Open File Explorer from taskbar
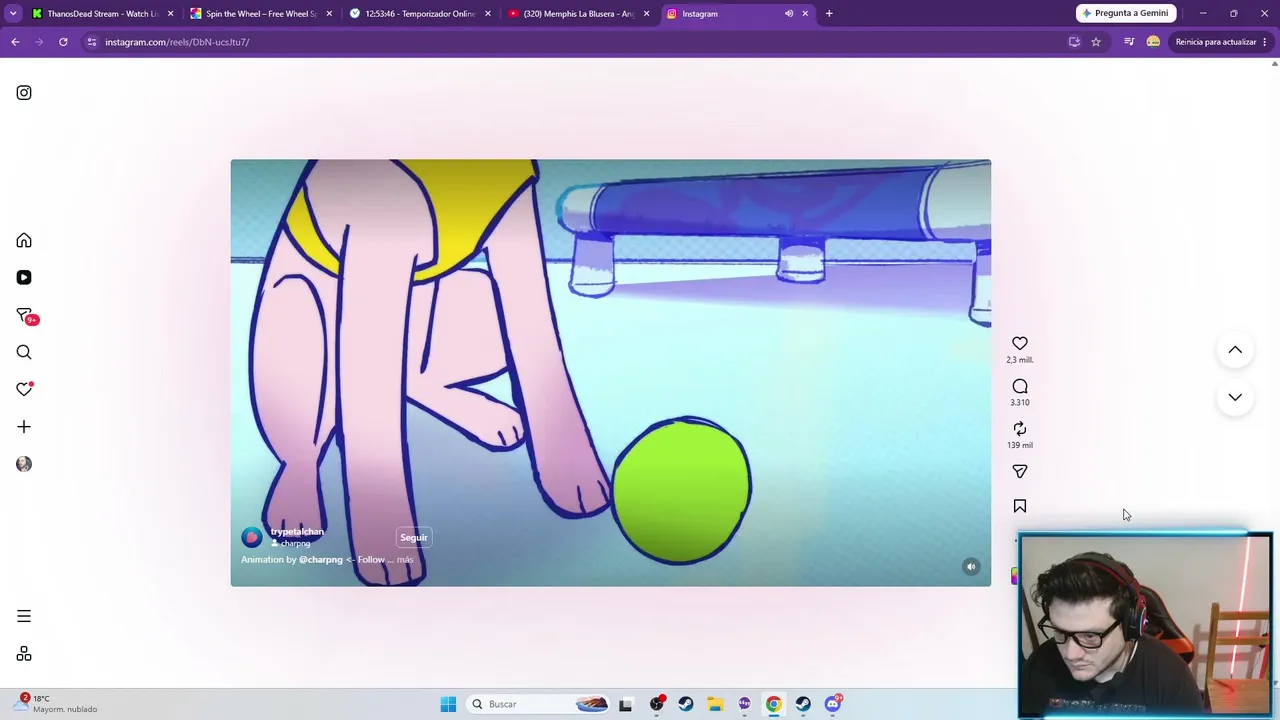The height and width of the screenshot is (720, 1280). pyautogui.click(x=715, y=704)
